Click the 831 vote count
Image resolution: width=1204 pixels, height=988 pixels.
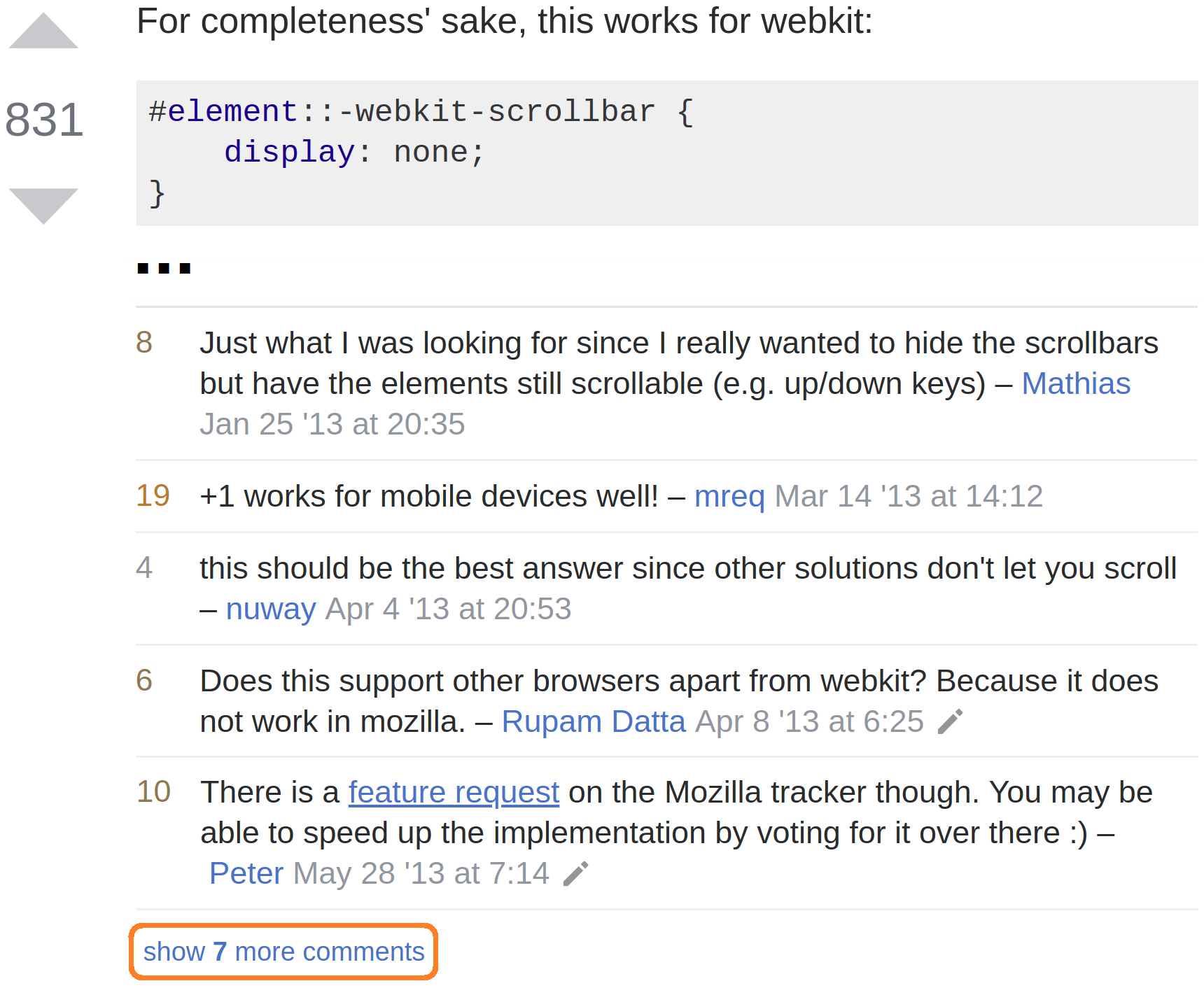(44, 120)
